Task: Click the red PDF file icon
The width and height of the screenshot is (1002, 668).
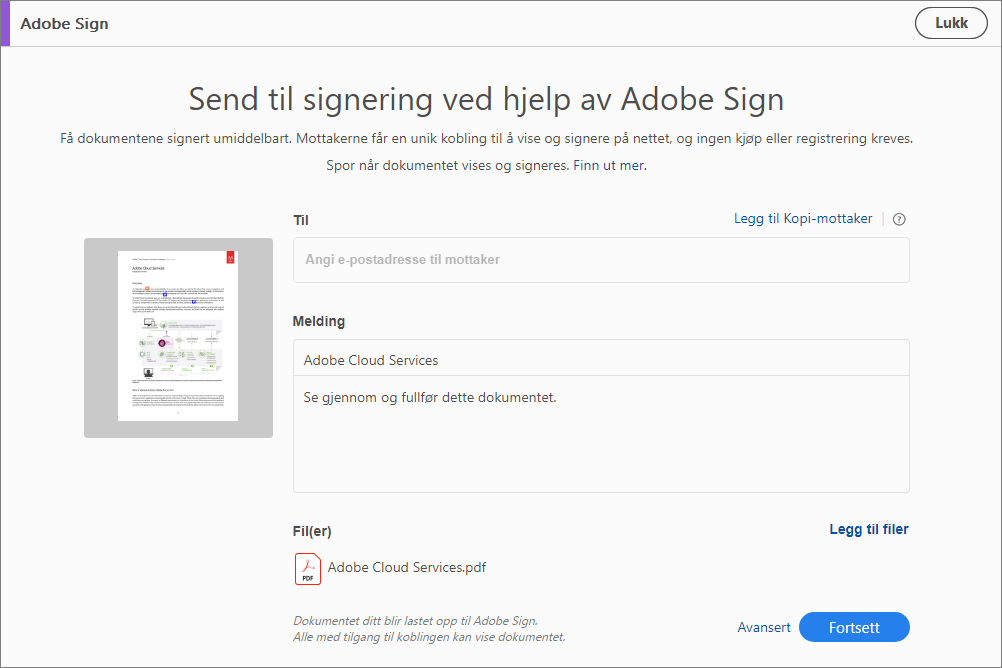Action: (x=308, y=568)
